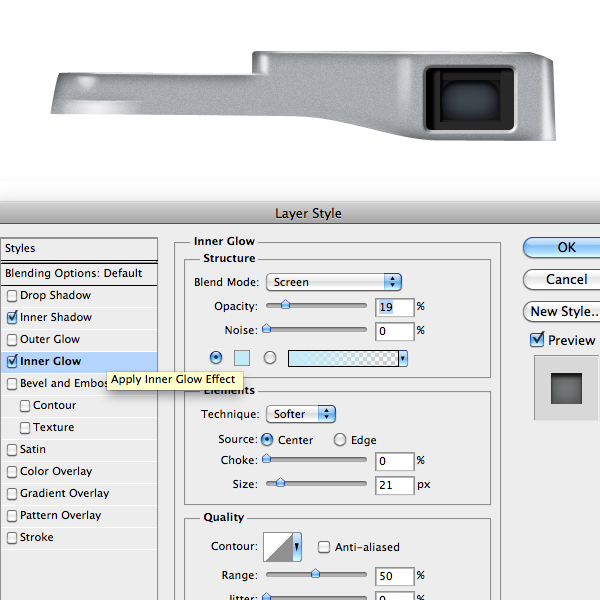Enable the Outer Glow checkbox
The image size is (600, 600).
coord(12,340)
